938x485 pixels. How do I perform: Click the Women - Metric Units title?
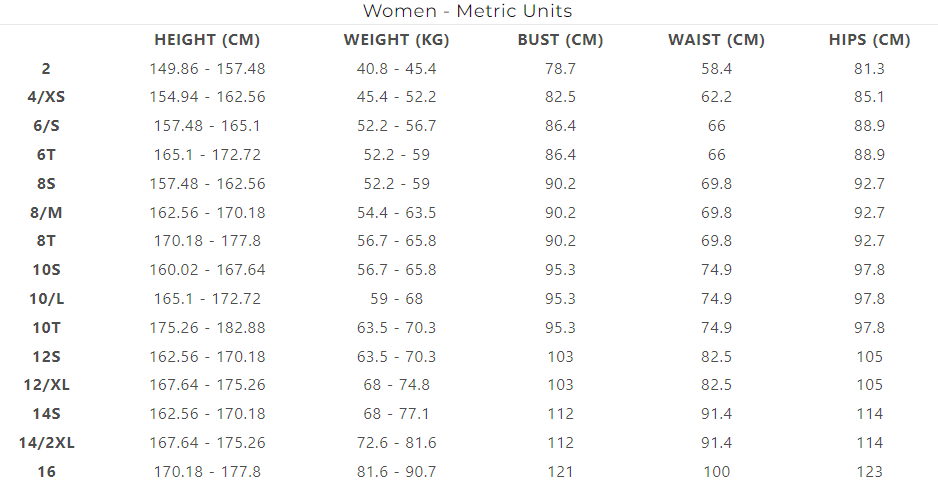[x=468, y=11]
